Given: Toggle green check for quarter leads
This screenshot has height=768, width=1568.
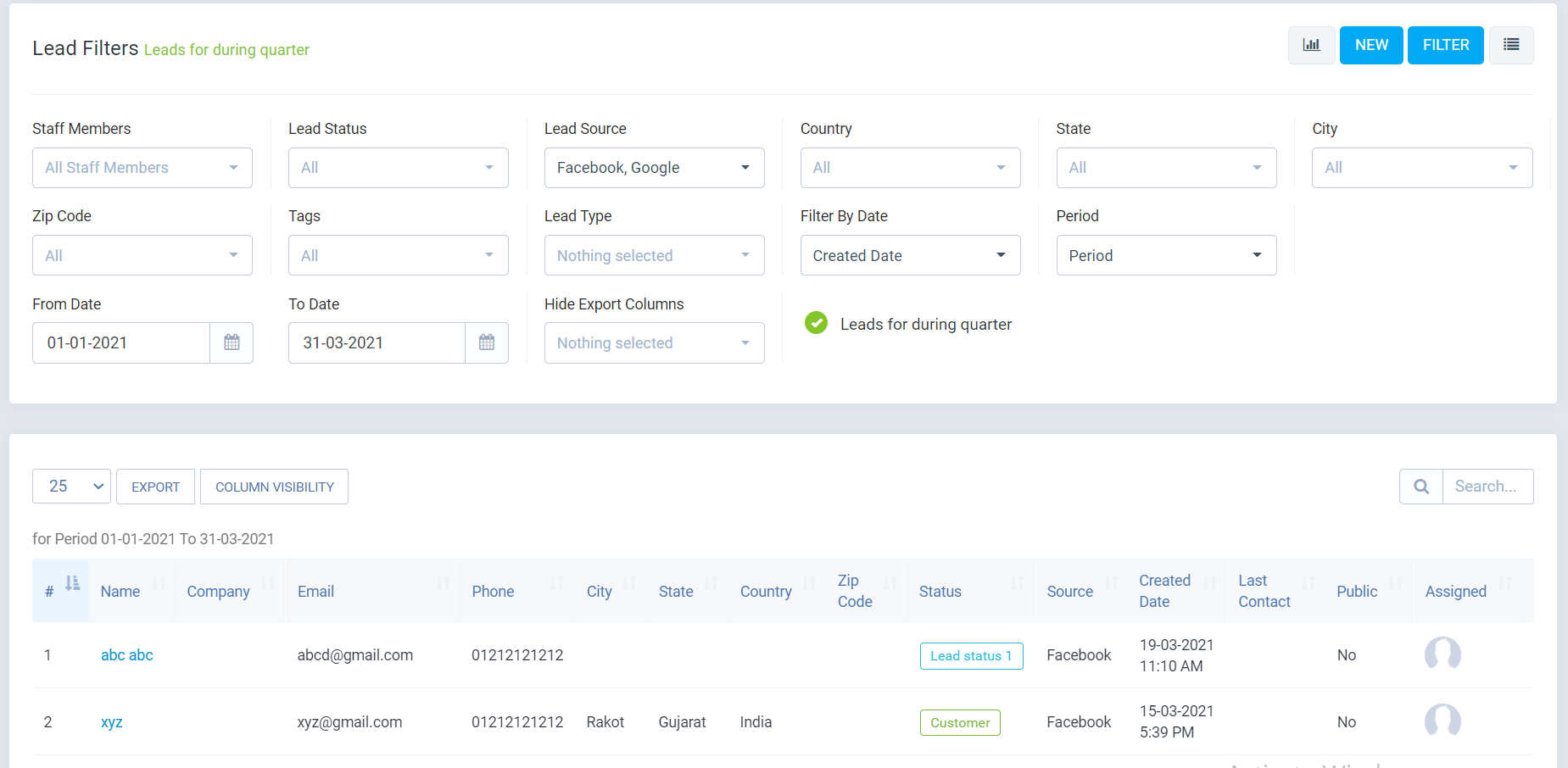Looking at the screenshot, I should pos(816,323).
